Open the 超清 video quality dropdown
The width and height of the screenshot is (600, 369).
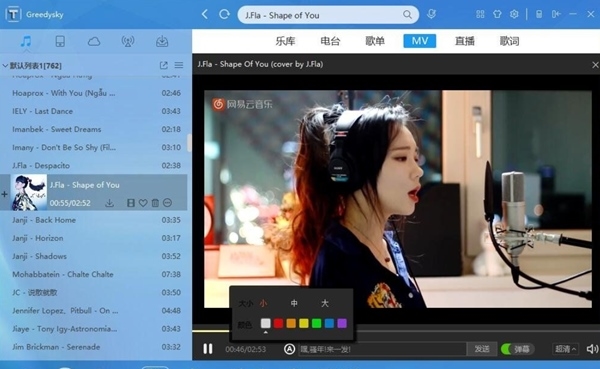(565, 349)
